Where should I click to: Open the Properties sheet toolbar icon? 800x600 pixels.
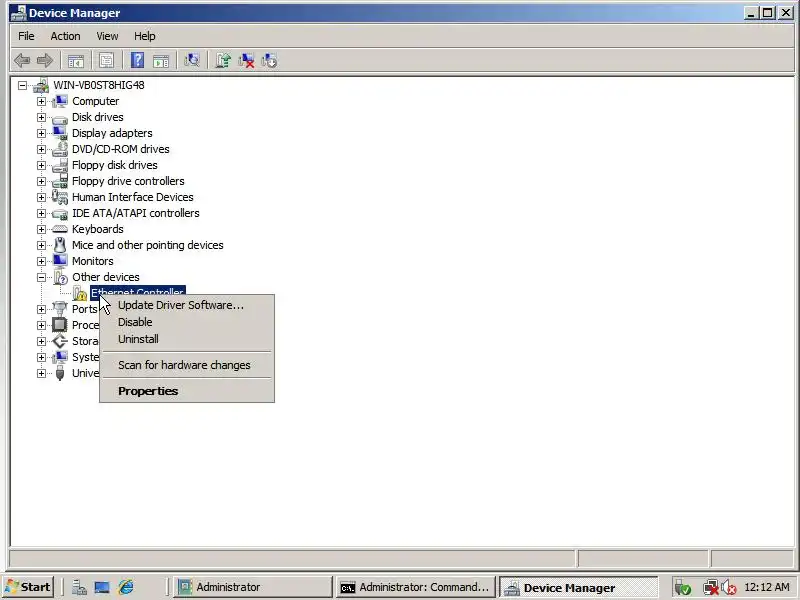tap(107, 61)
